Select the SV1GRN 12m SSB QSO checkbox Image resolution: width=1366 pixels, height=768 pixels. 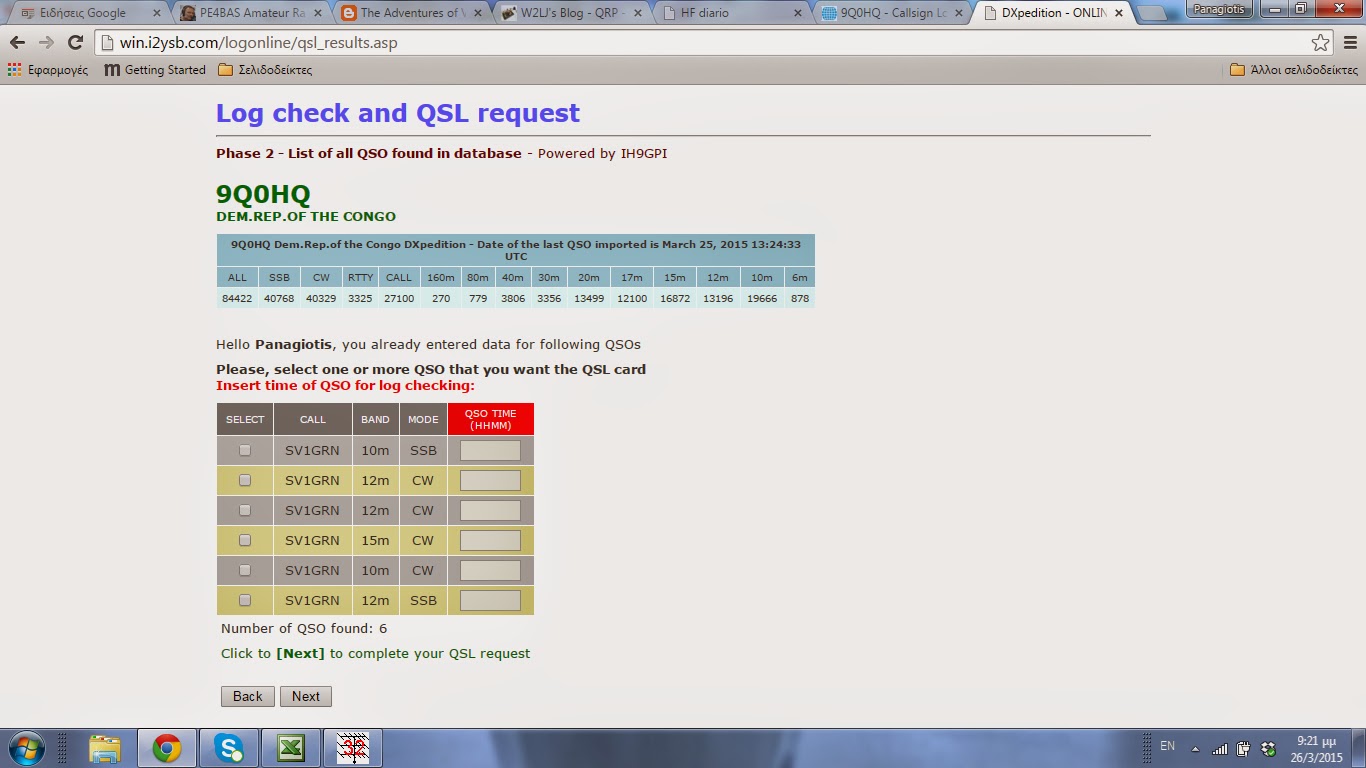click(244, 600)
